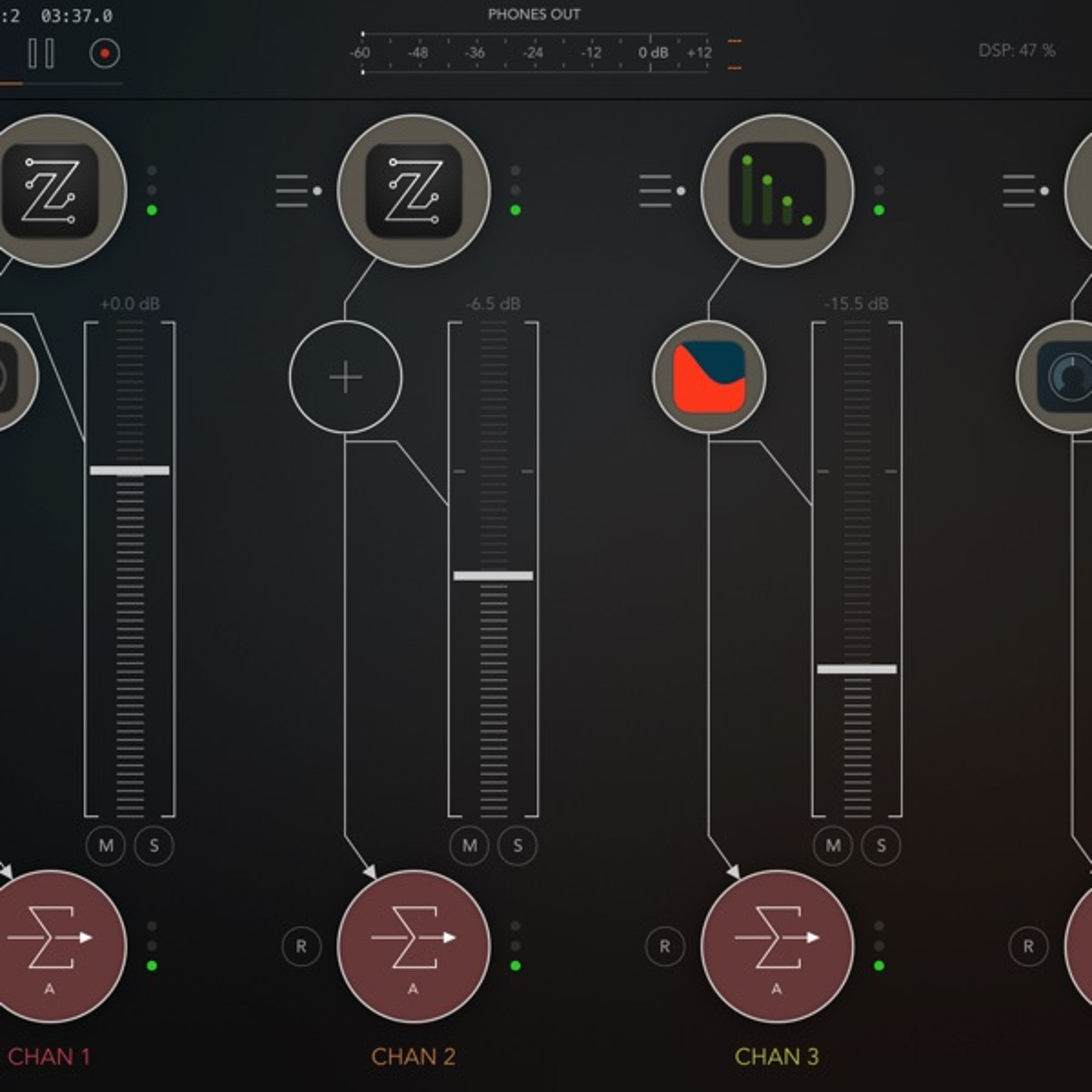The image size is (1092, 1092).
Task: Open the red-blue effect plugin on channel 3
Action: point(709,377)
